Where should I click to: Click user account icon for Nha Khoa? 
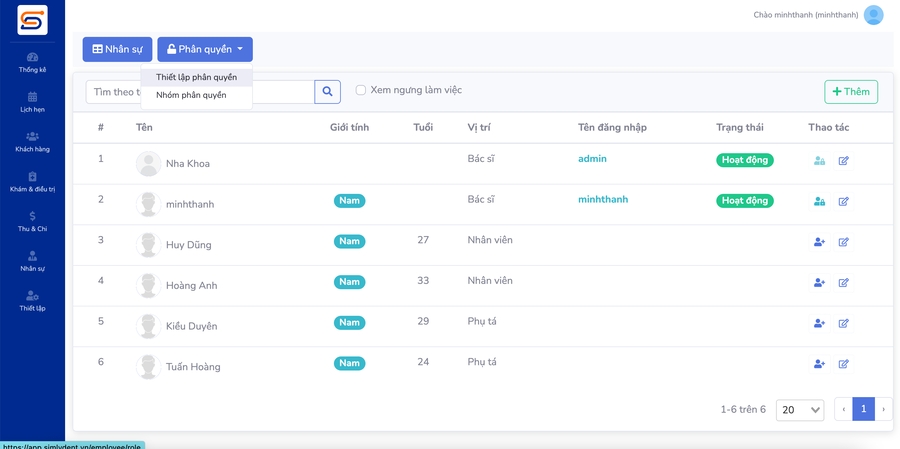pyautogui.click(x=819, y=160)
